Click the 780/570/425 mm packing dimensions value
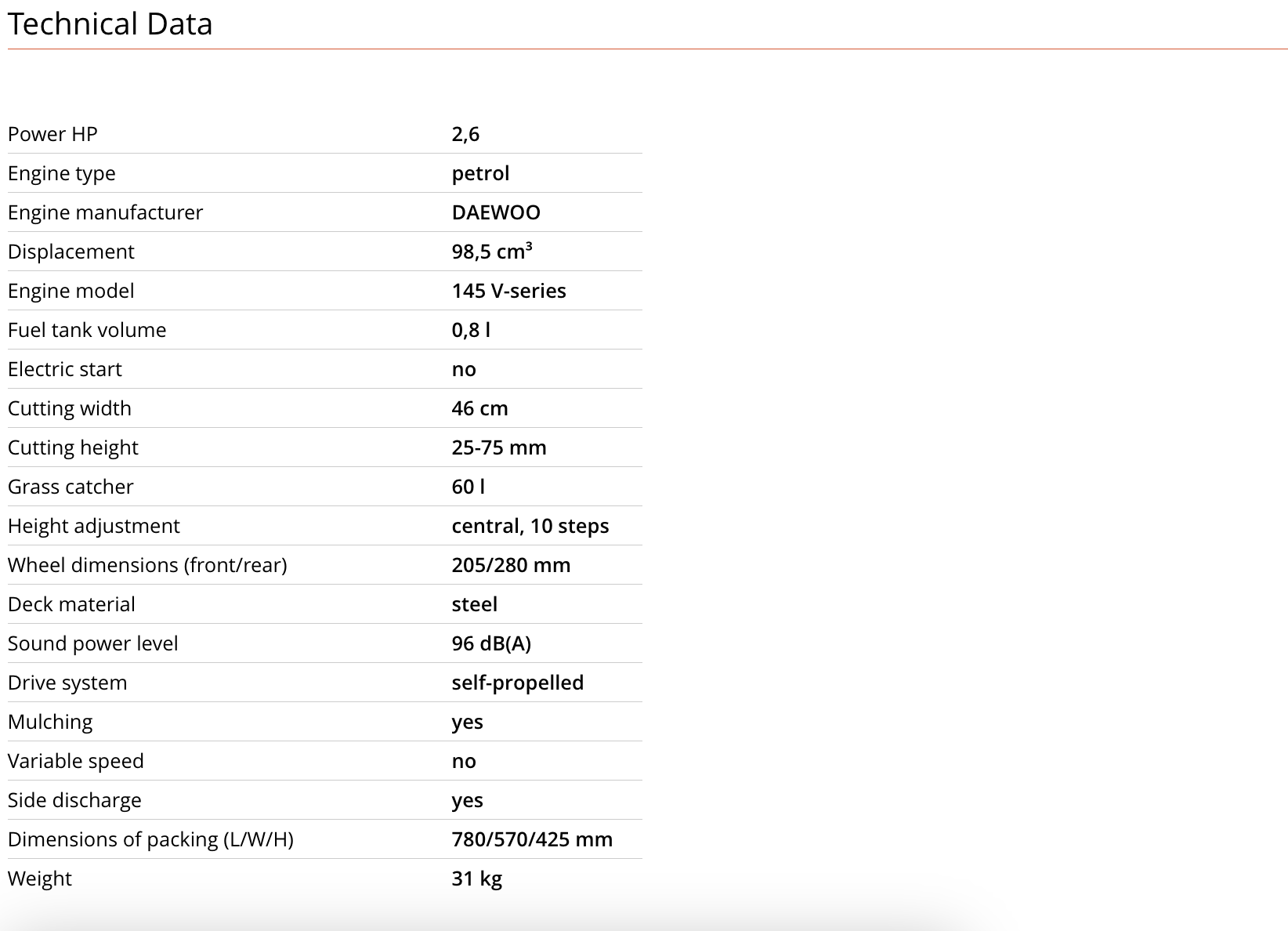 click(532, 839)
